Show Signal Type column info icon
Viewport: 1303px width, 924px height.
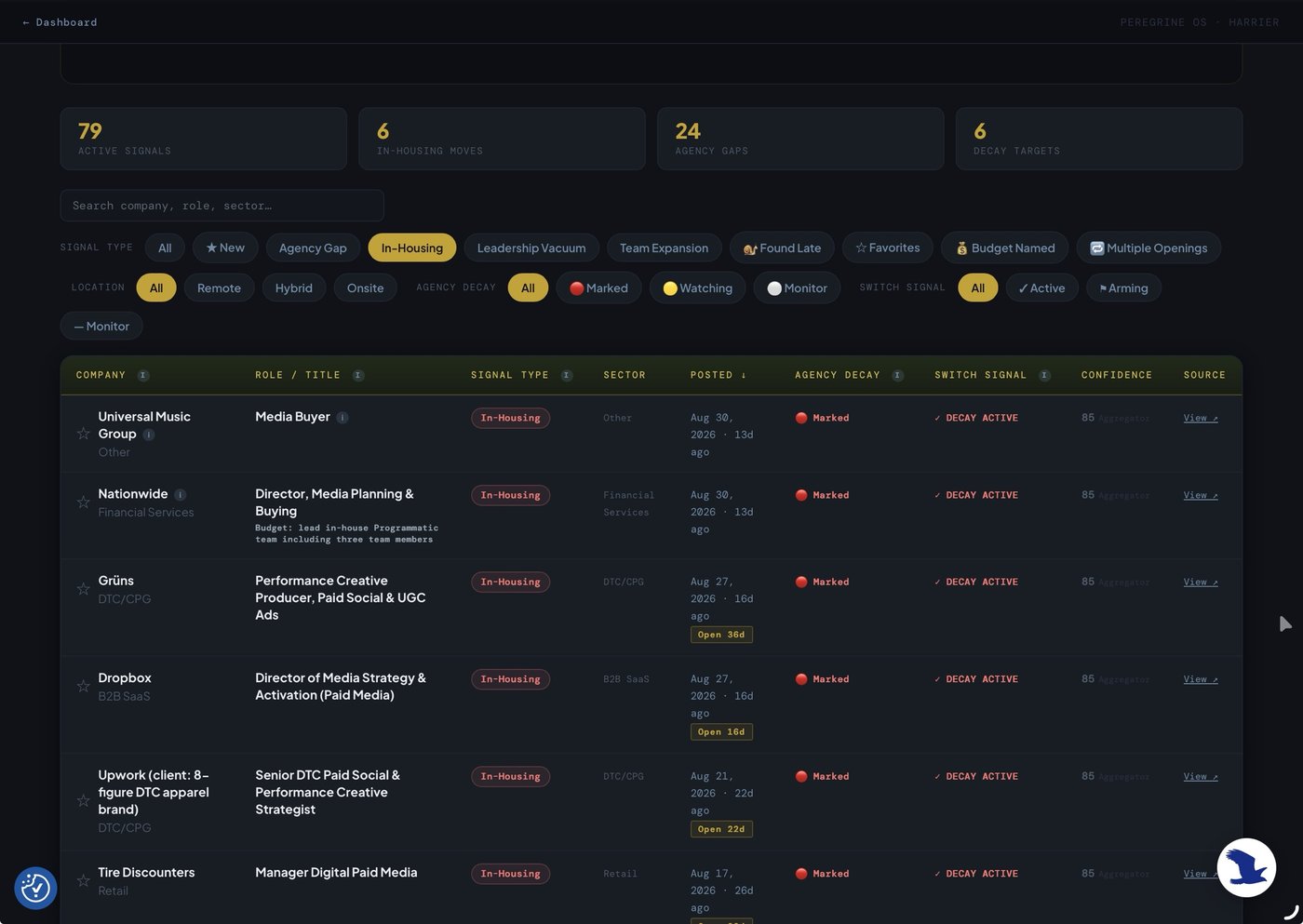tap(567, 375)
